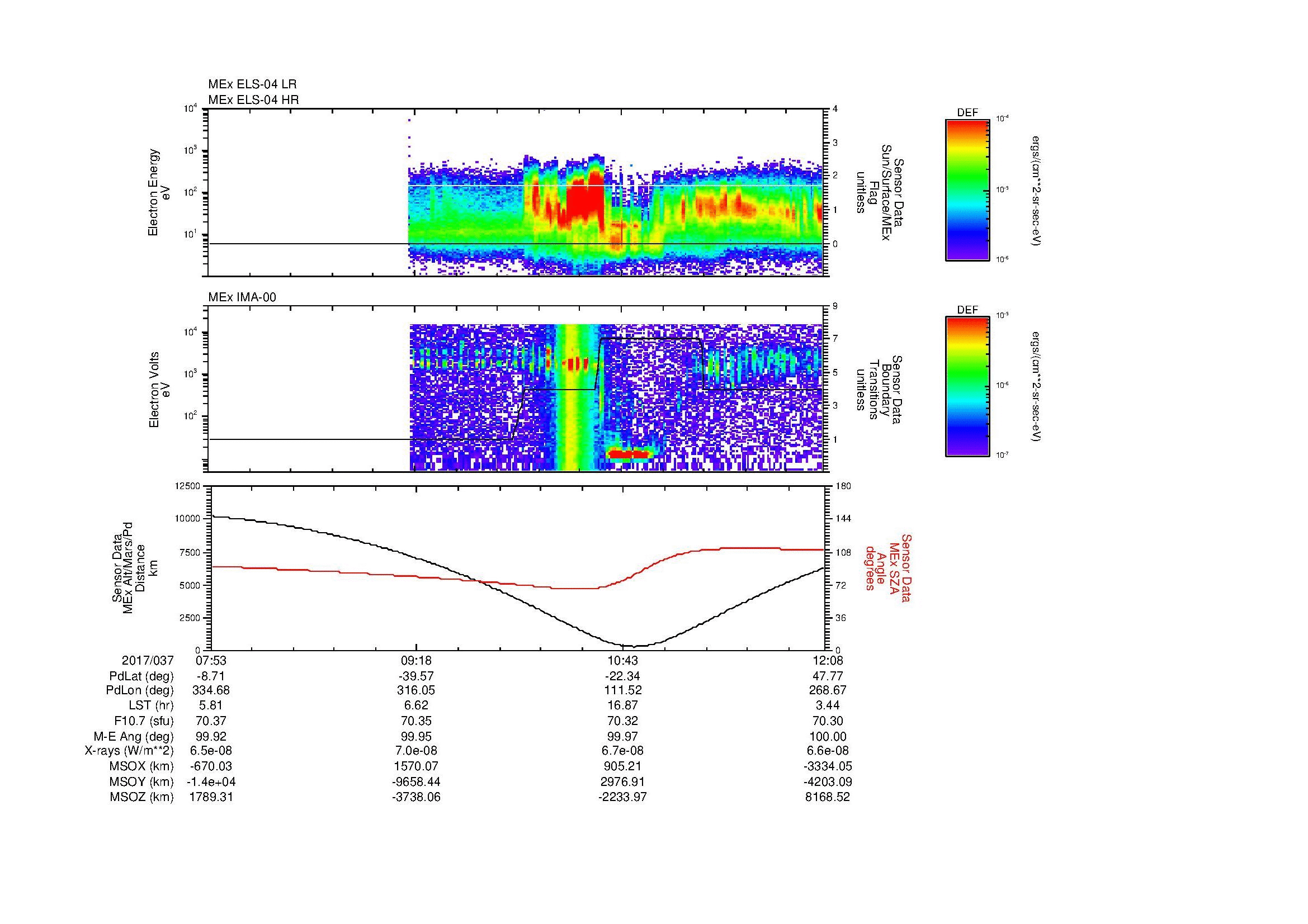The image size is (1308, 924).
Task: Click the intense red electron burst in ELS panel
Action: (x=585, y=199)
